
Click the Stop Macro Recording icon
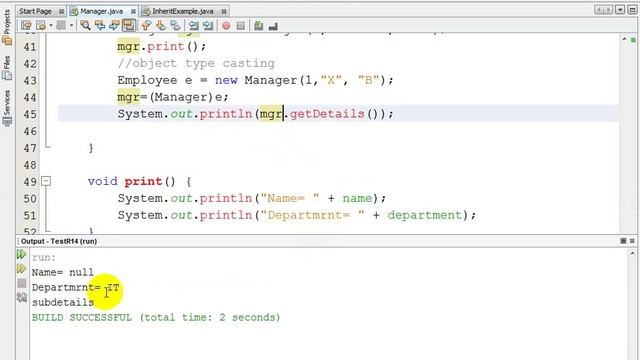[241, 26]
